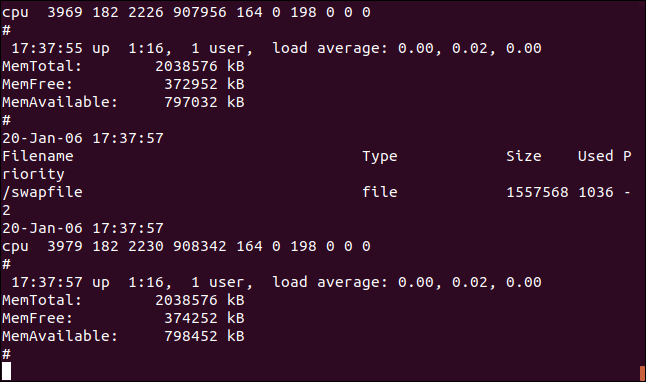The height and width of the screenshot is (382, 646).
Task: Click the 'MemTotal:' label above MemFree 374252
Action: click(x=42, y=300)
